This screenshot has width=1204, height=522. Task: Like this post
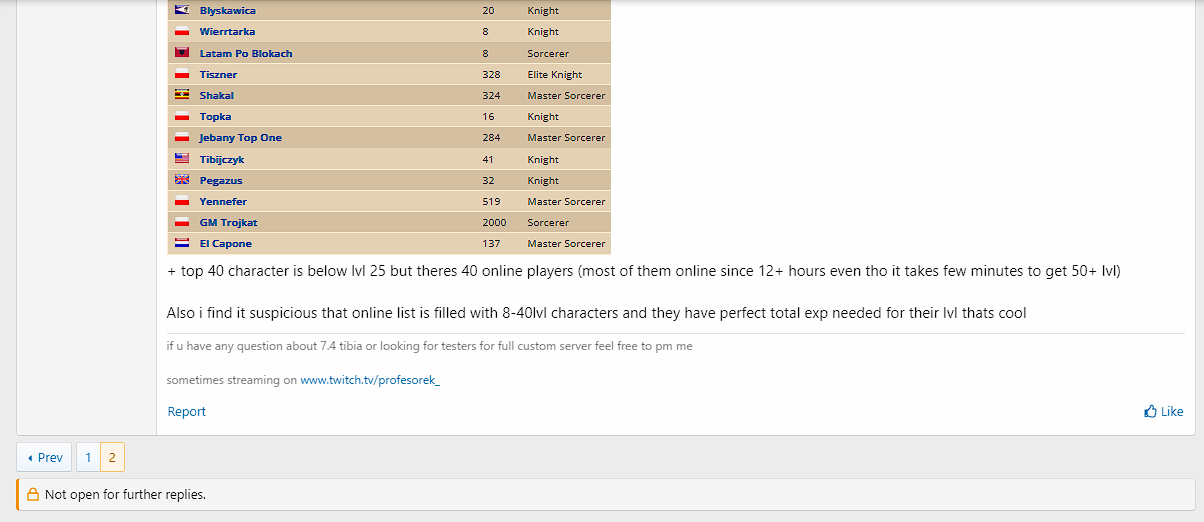click(1163, 411)
